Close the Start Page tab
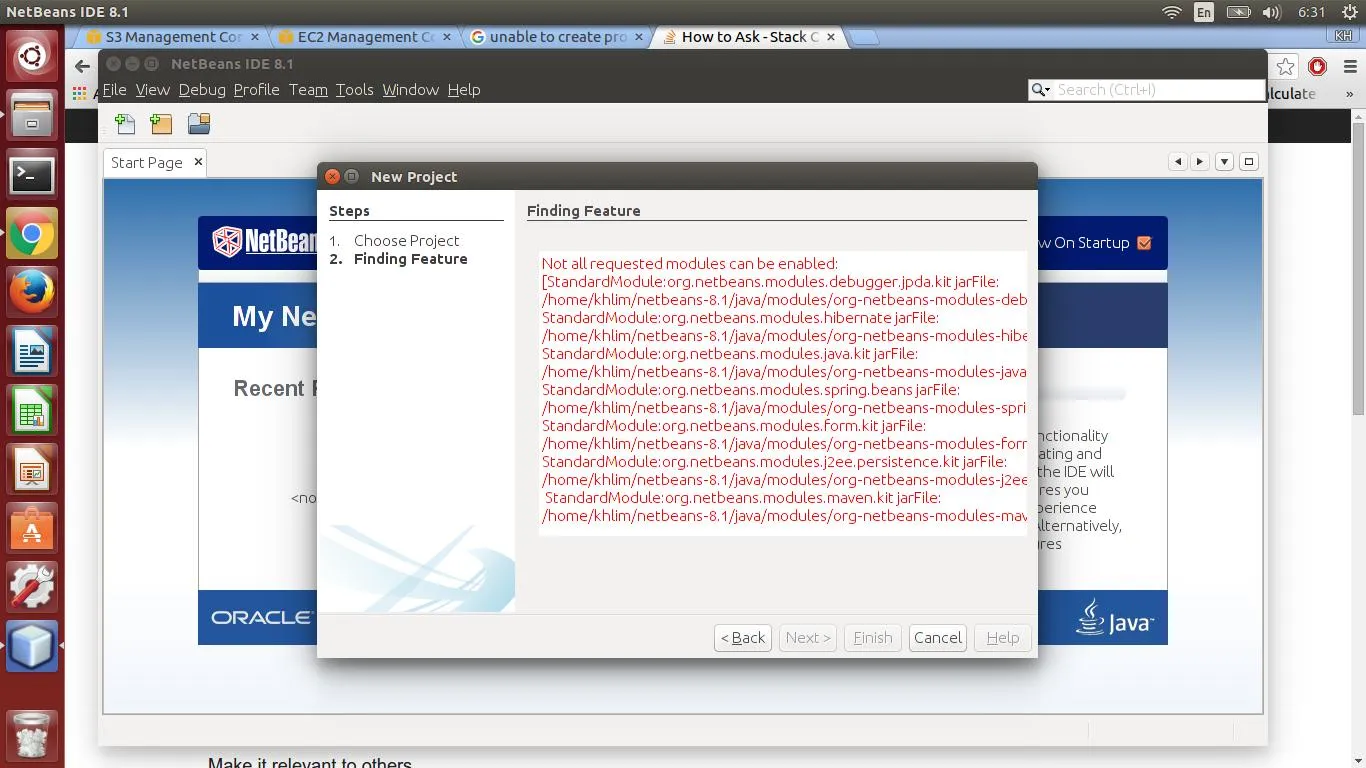1366x768 pixels. (x=198, y=161)
